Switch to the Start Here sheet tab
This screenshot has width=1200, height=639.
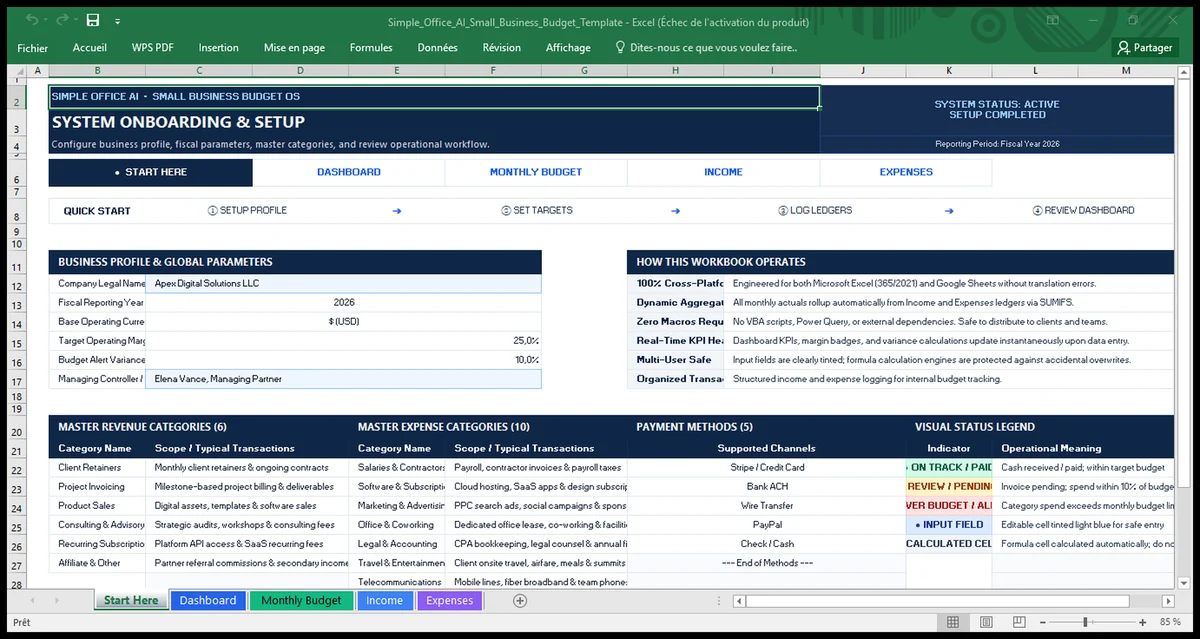click(x=131, y=600)
